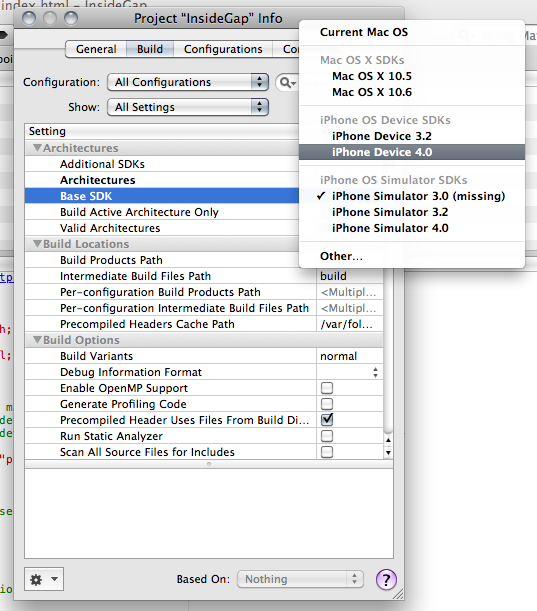Switch to the General tab

96,49
